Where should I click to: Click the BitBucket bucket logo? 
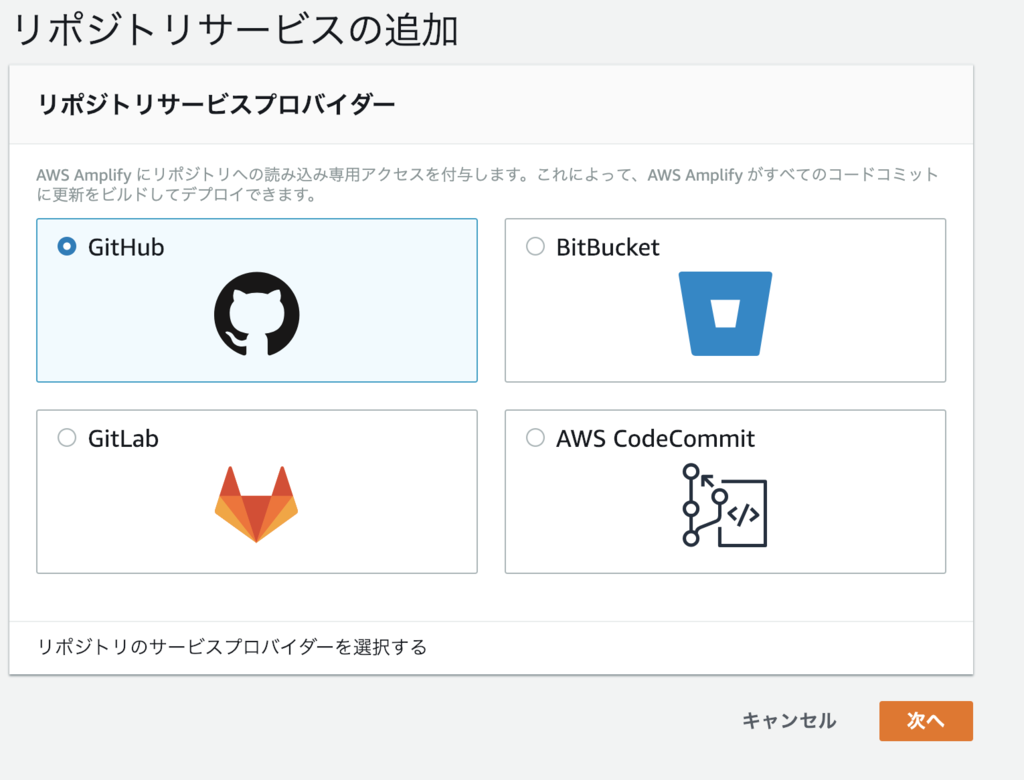point(725,314)
